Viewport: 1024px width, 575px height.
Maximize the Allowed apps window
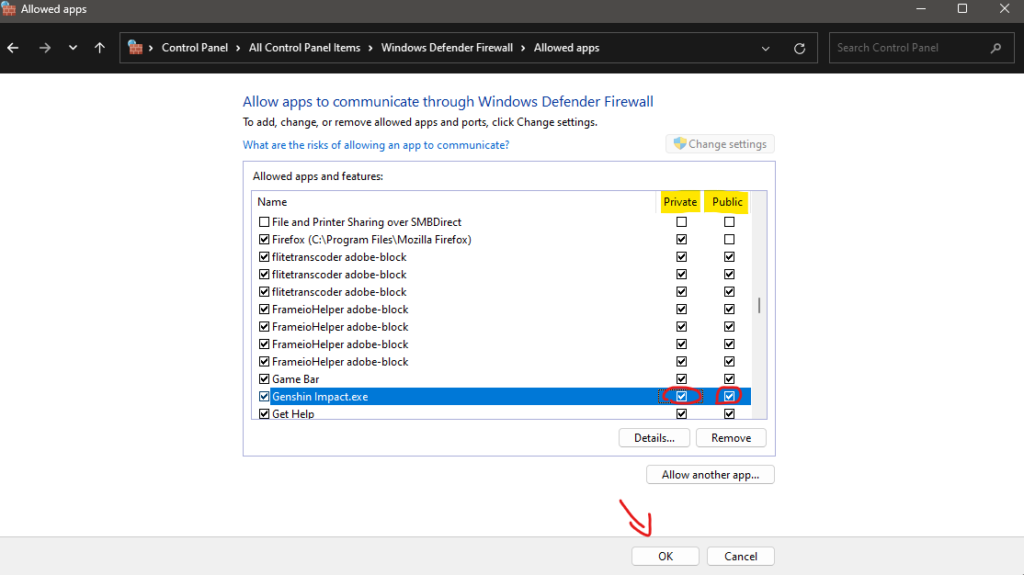click(962, 9)
